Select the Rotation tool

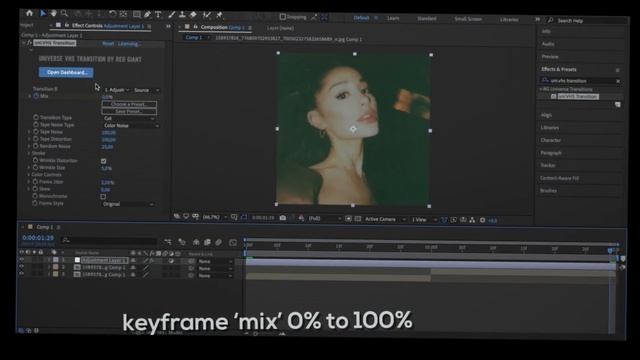tap(112, 14)
